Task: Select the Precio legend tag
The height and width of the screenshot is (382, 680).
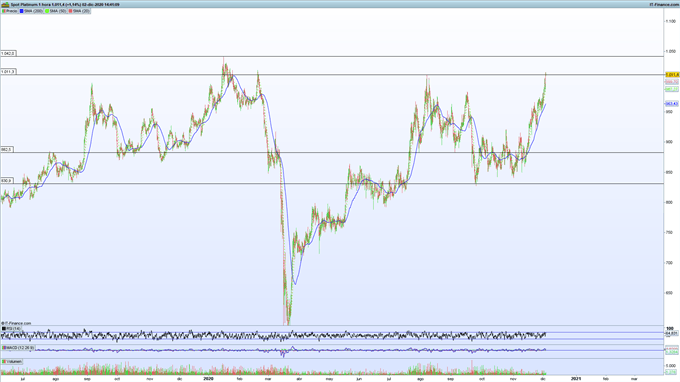Action: point(10,11)
